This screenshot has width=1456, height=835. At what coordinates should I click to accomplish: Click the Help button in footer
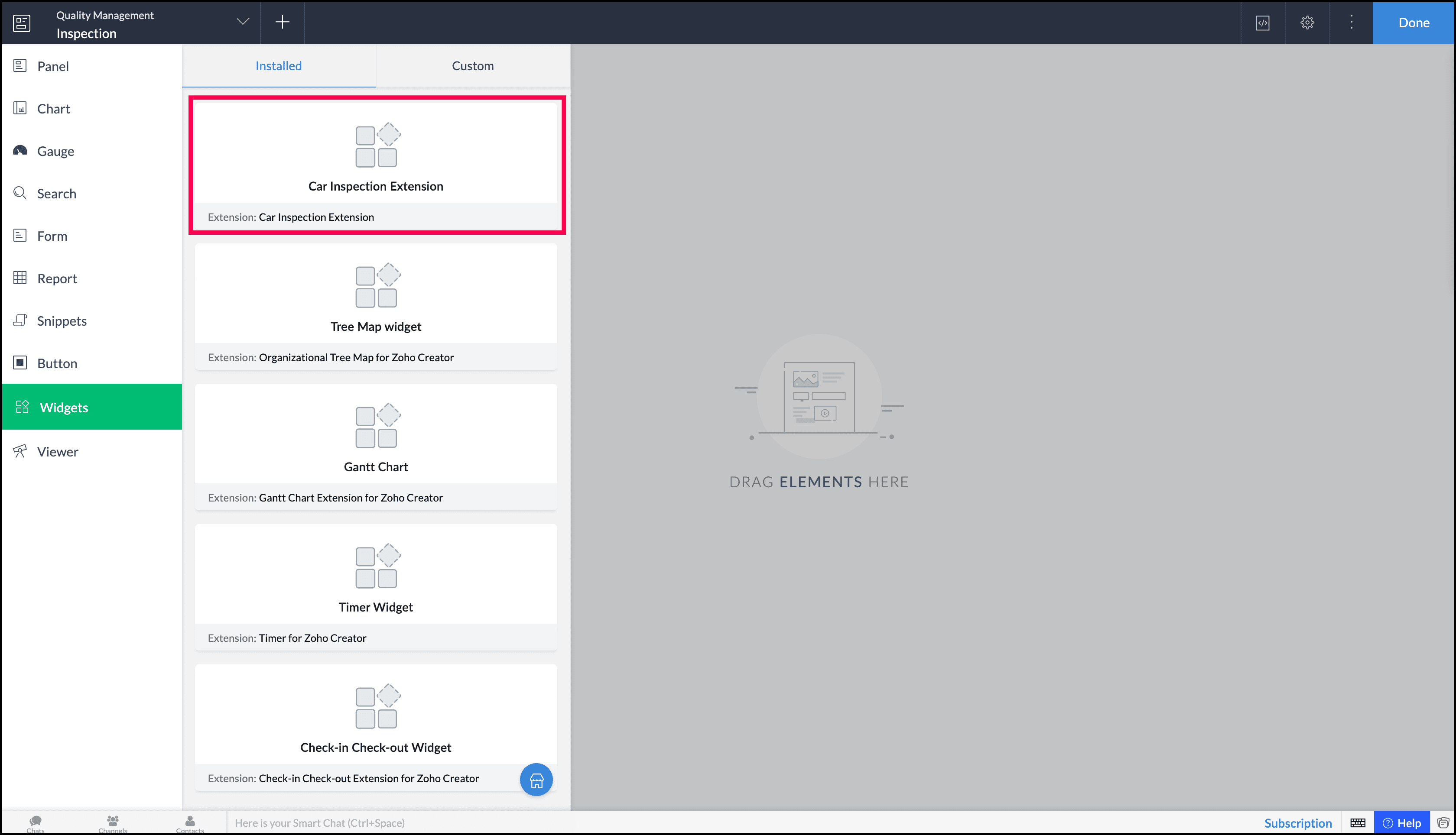tap(1401, 823)
